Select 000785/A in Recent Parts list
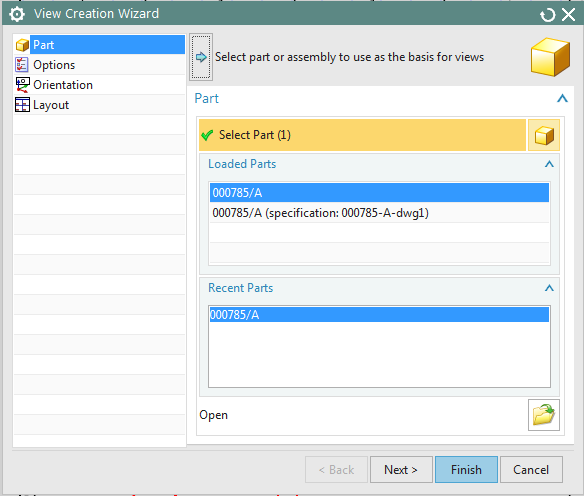 pyautogui.click(x=379, y=315)
